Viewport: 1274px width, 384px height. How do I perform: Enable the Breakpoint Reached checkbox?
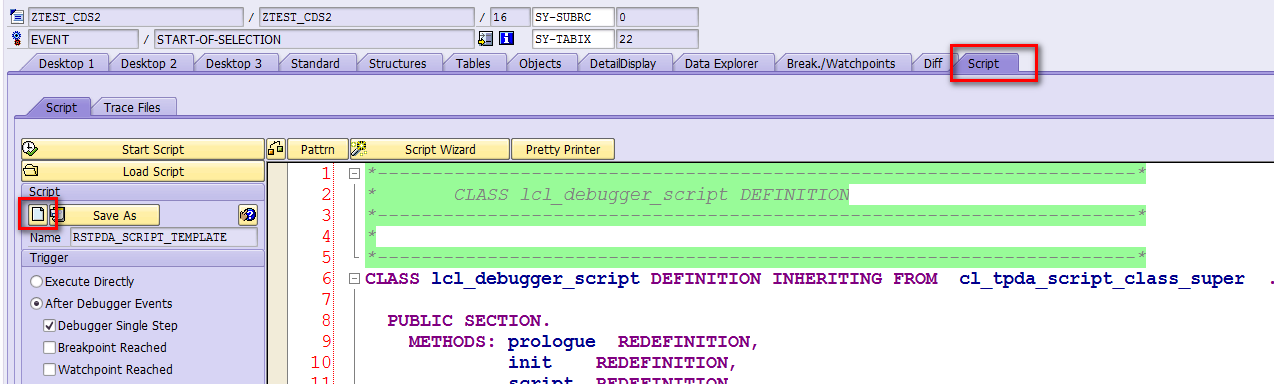click(x=49, y=348)
